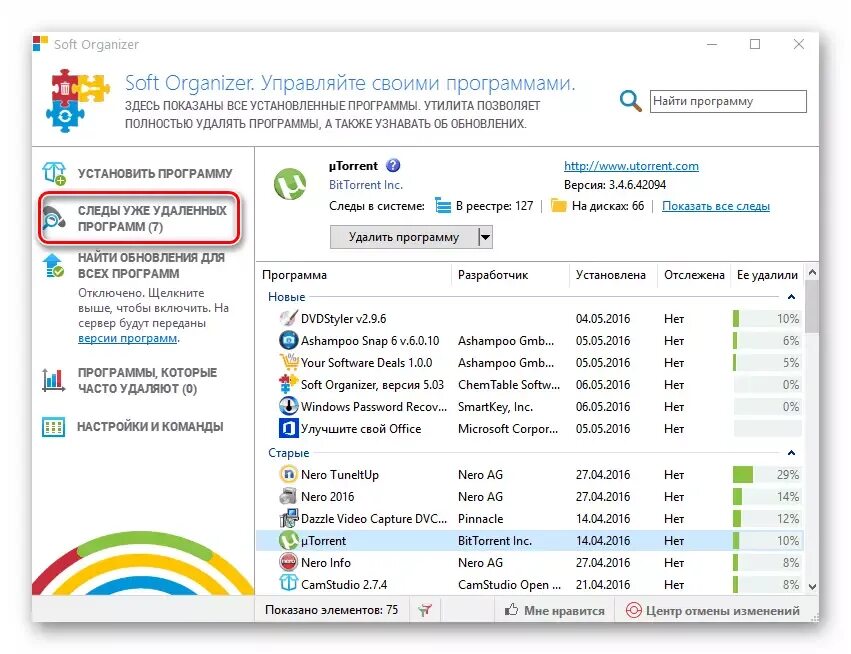
Task: Sort by the Установлена column header
Action: coord(613,275)
